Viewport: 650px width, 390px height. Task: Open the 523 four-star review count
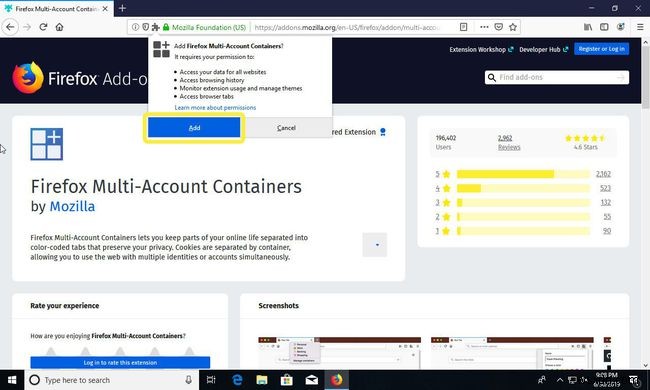[605, 188]
